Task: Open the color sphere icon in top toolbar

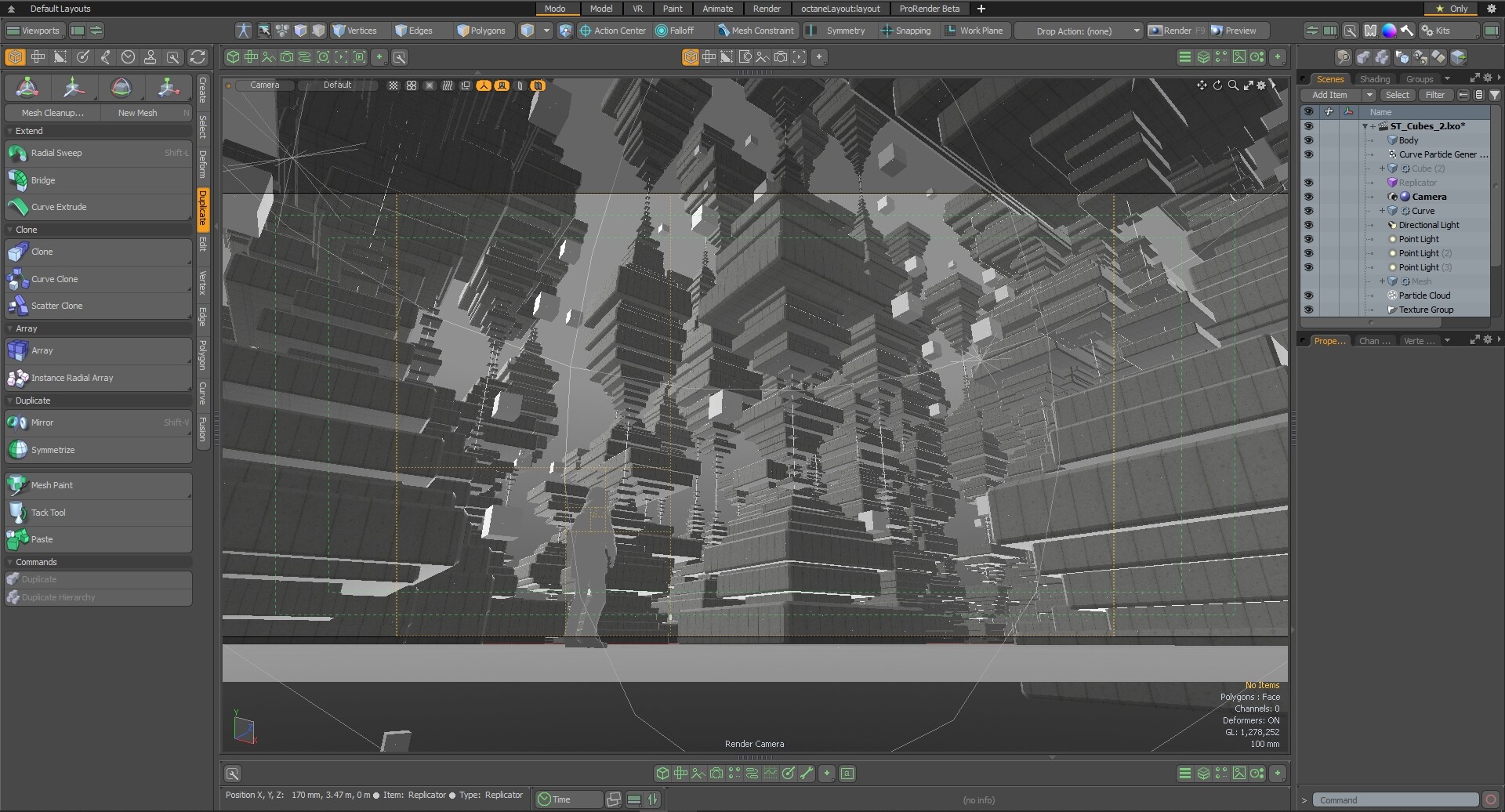Action: (1389, 31)
